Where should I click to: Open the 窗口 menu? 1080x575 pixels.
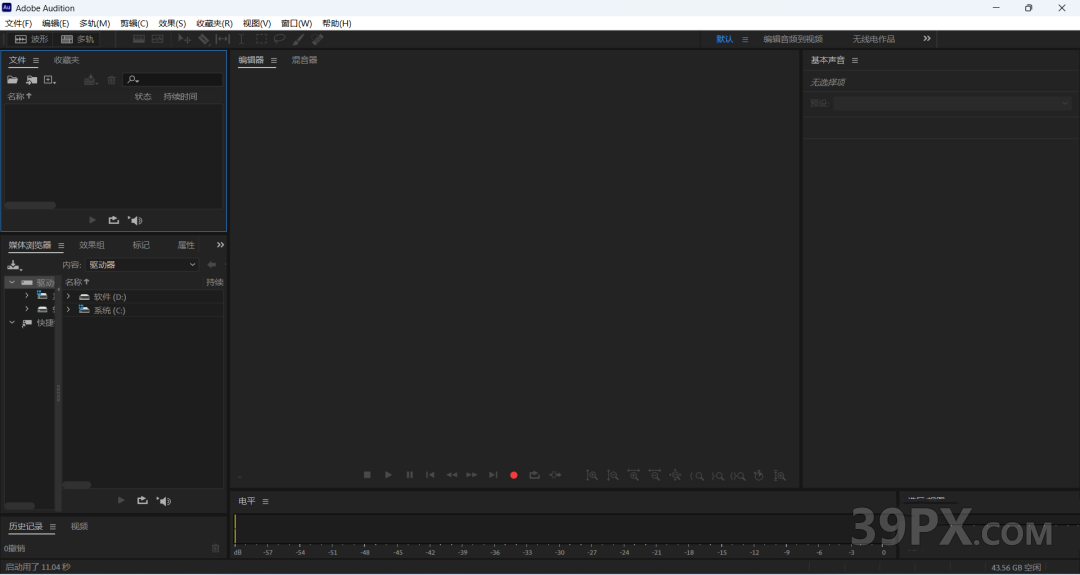tap(296, 23)
